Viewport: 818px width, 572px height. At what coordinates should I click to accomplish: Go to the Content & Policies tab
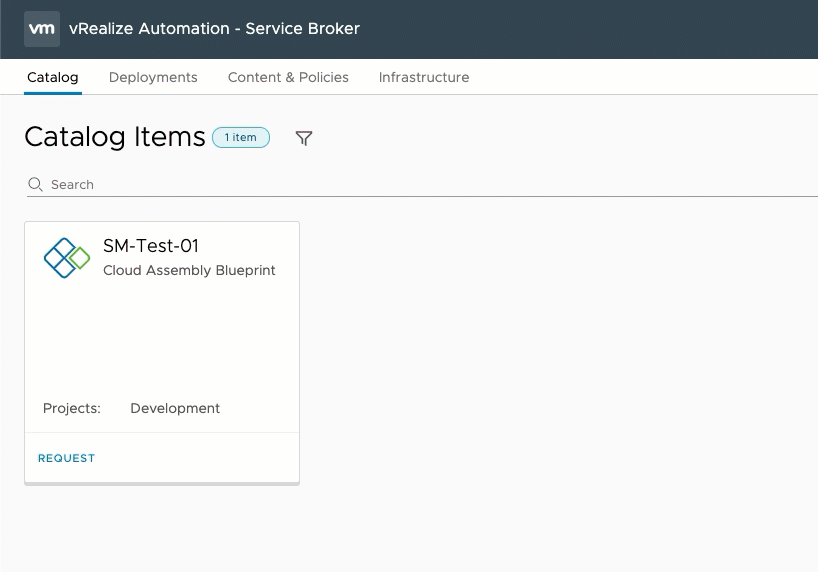tap(288, 77)
